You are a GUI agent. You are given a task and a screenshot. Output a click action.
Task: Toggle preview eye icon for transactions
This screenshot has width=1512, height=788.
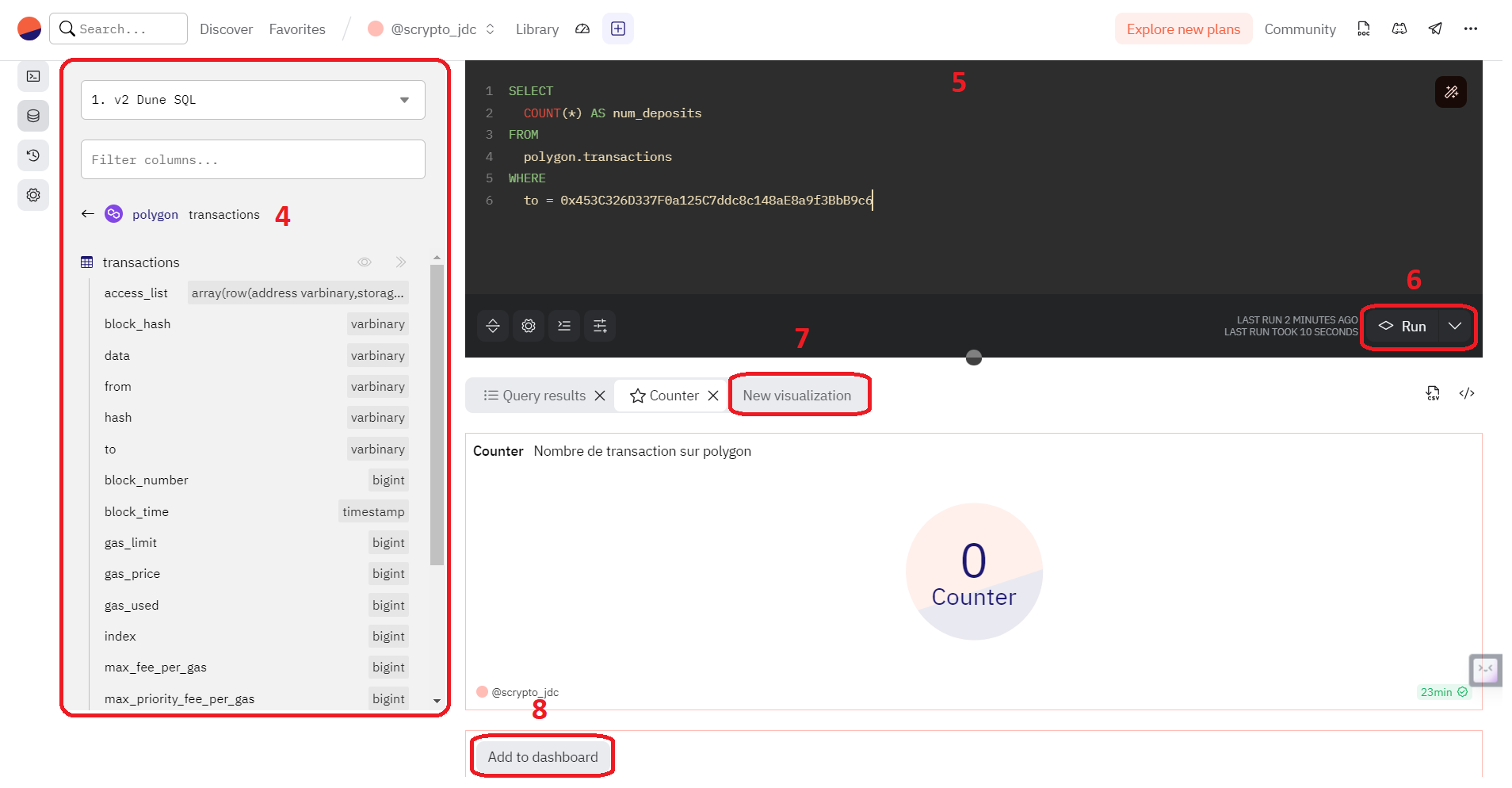pyautogui.click(x=365, y=262)
